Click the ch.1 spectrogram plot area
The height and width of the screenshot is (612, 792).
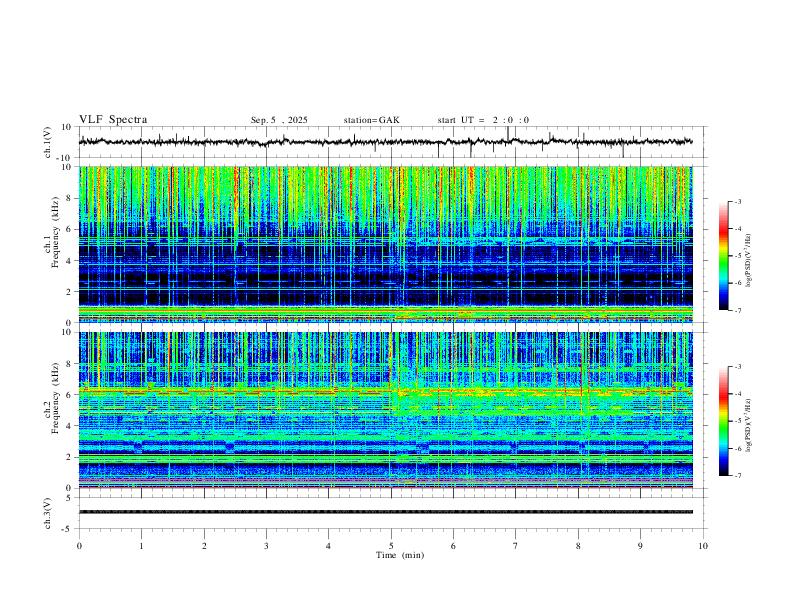pos(385,244)
